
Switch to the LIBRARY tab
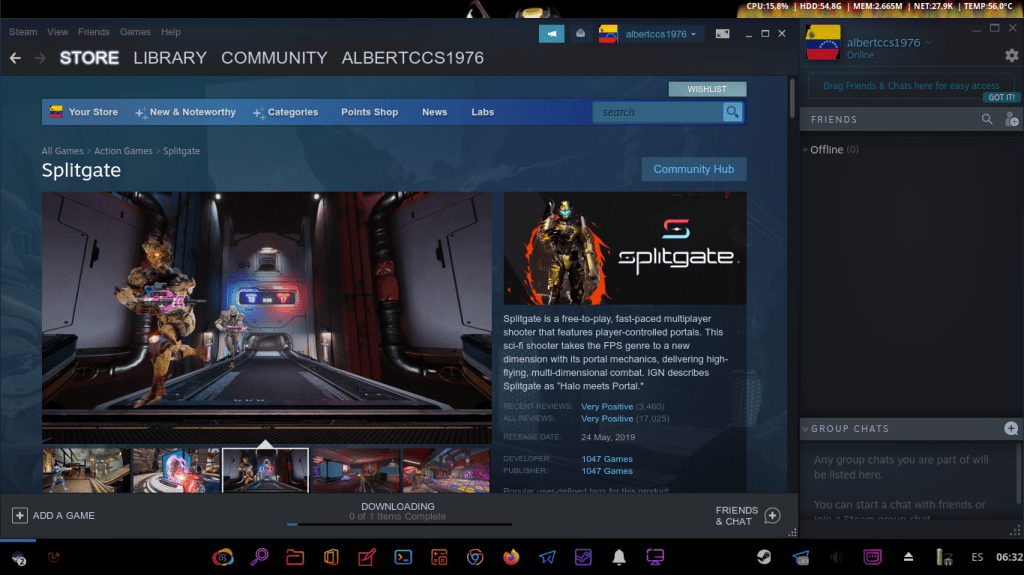pos(170,58)
